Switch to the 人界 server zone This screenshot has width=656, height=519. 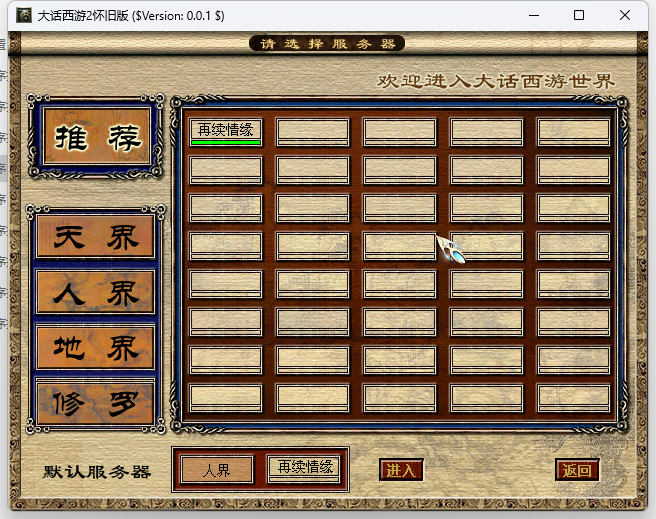95,292
